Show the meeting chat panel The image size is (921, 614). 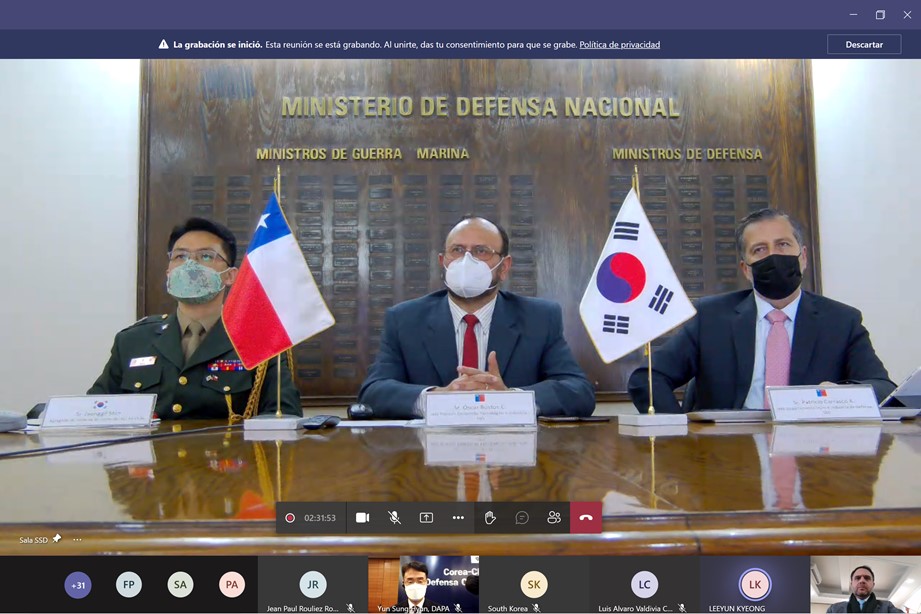(522, 518)
